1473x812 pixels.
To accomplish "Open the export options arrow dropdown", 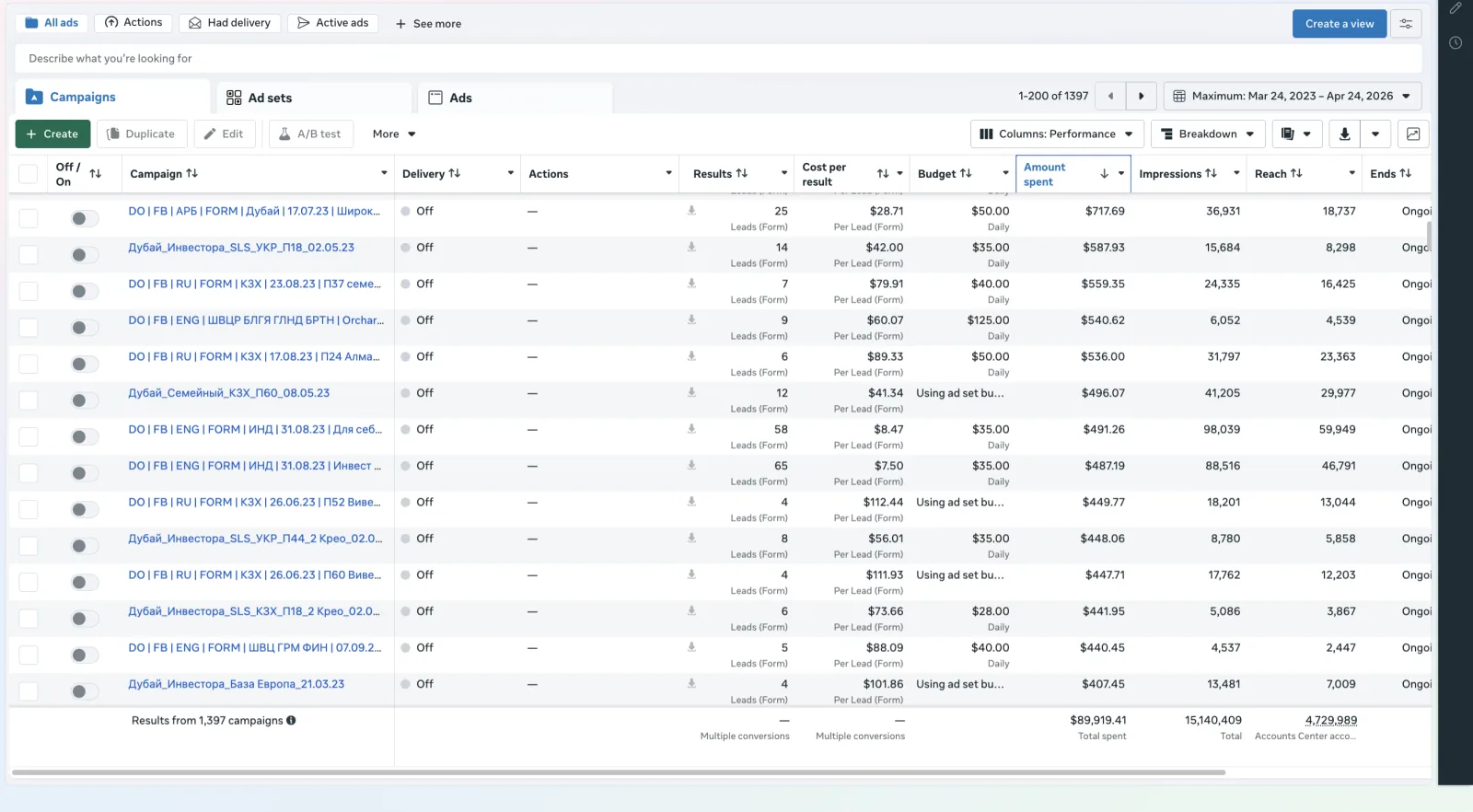I will tap(1375, 134).
